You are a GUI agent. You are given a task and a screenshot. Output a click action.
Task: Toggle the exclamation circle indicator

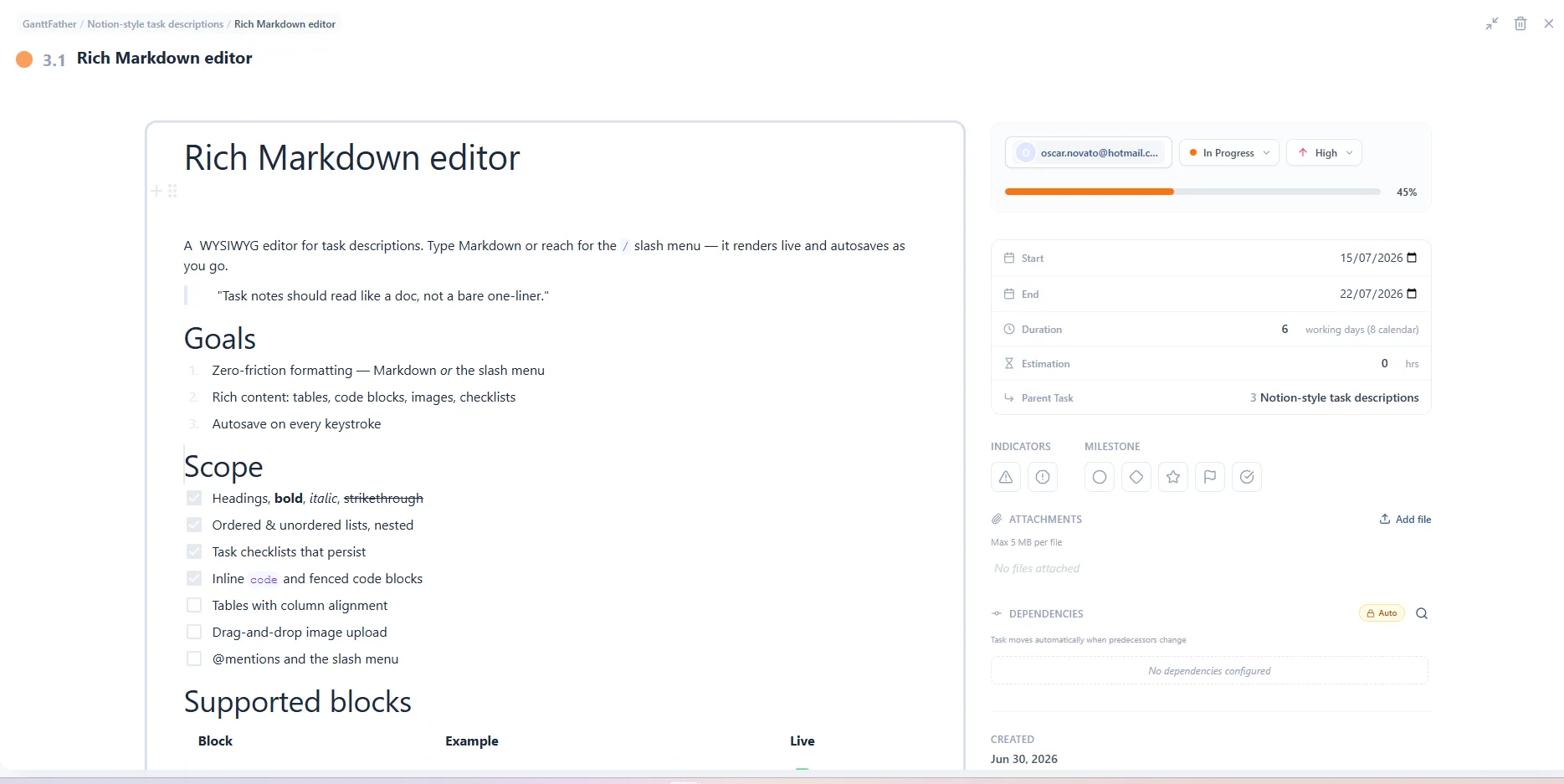click(1043, 477)
